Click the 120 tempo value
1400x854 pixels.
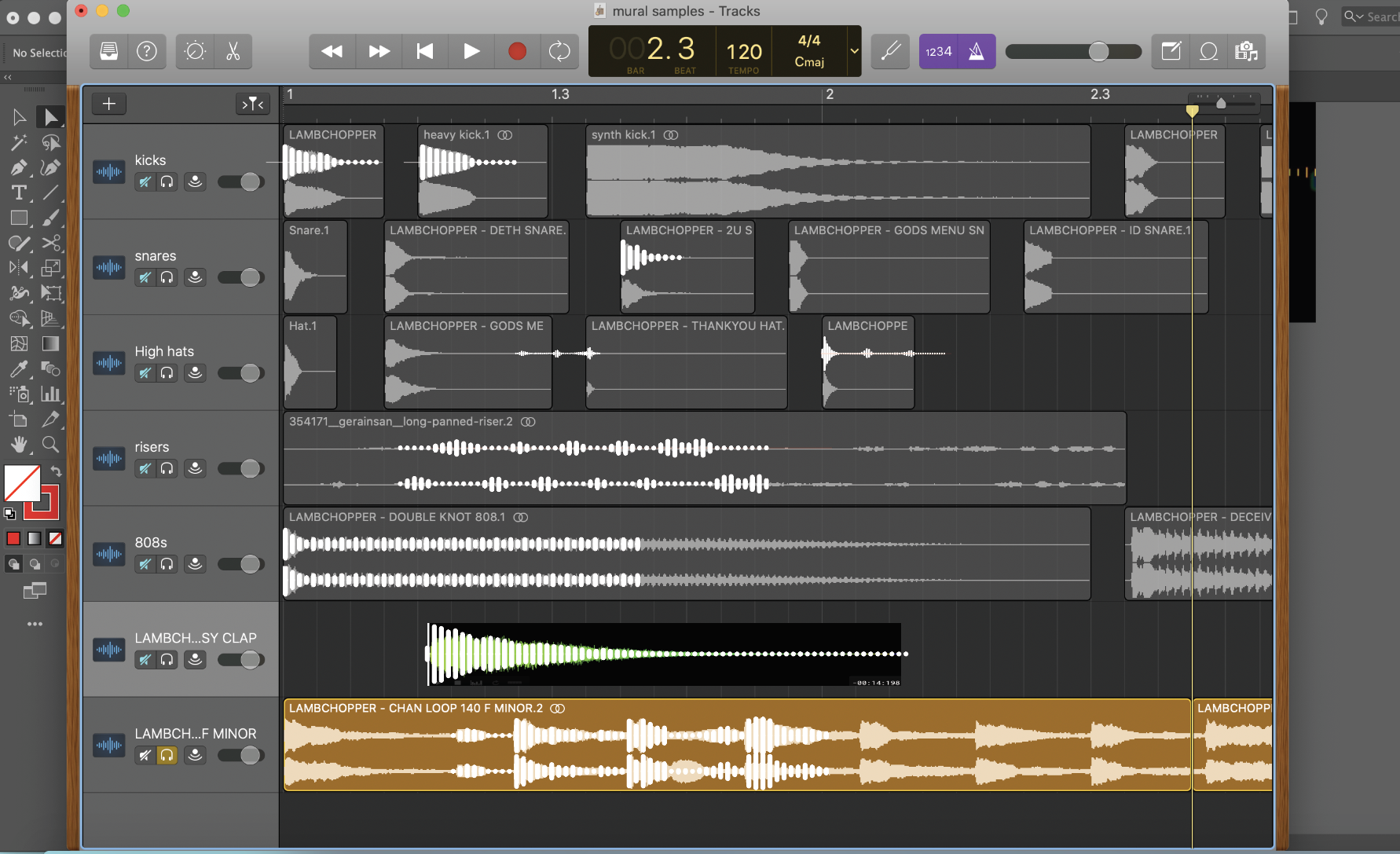tap(744, 52)
